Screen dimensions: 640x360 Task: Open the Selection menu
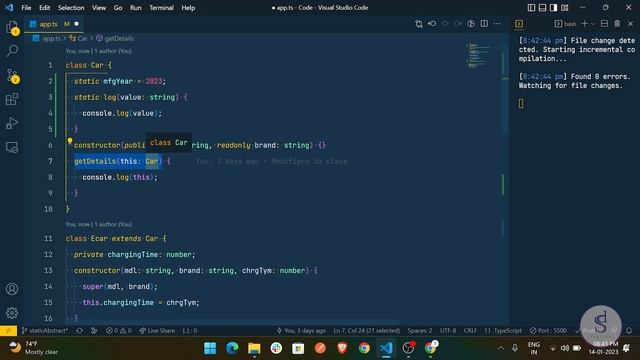(71, 8)
